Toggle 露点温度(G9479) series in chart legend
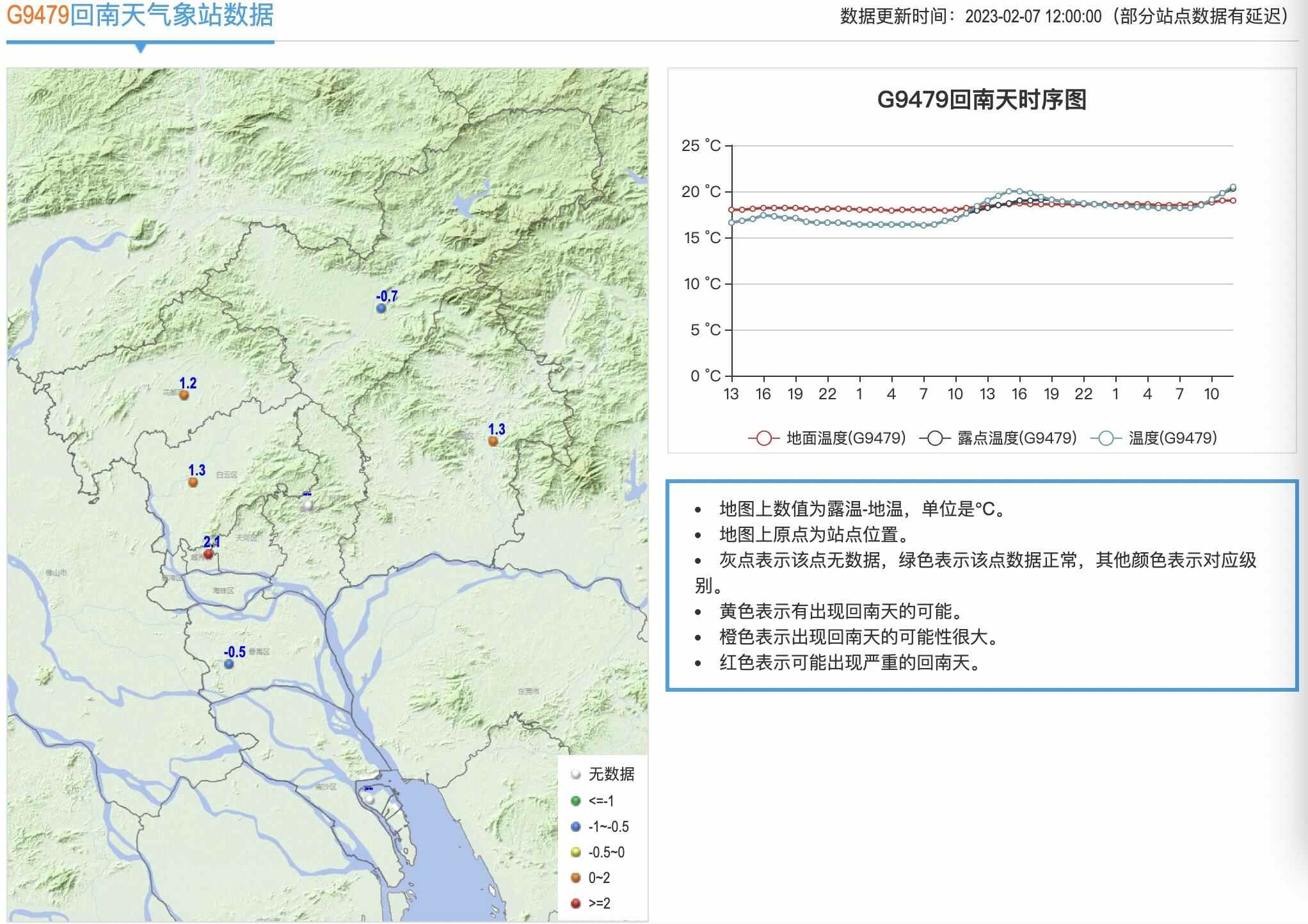 click(998, 438)
